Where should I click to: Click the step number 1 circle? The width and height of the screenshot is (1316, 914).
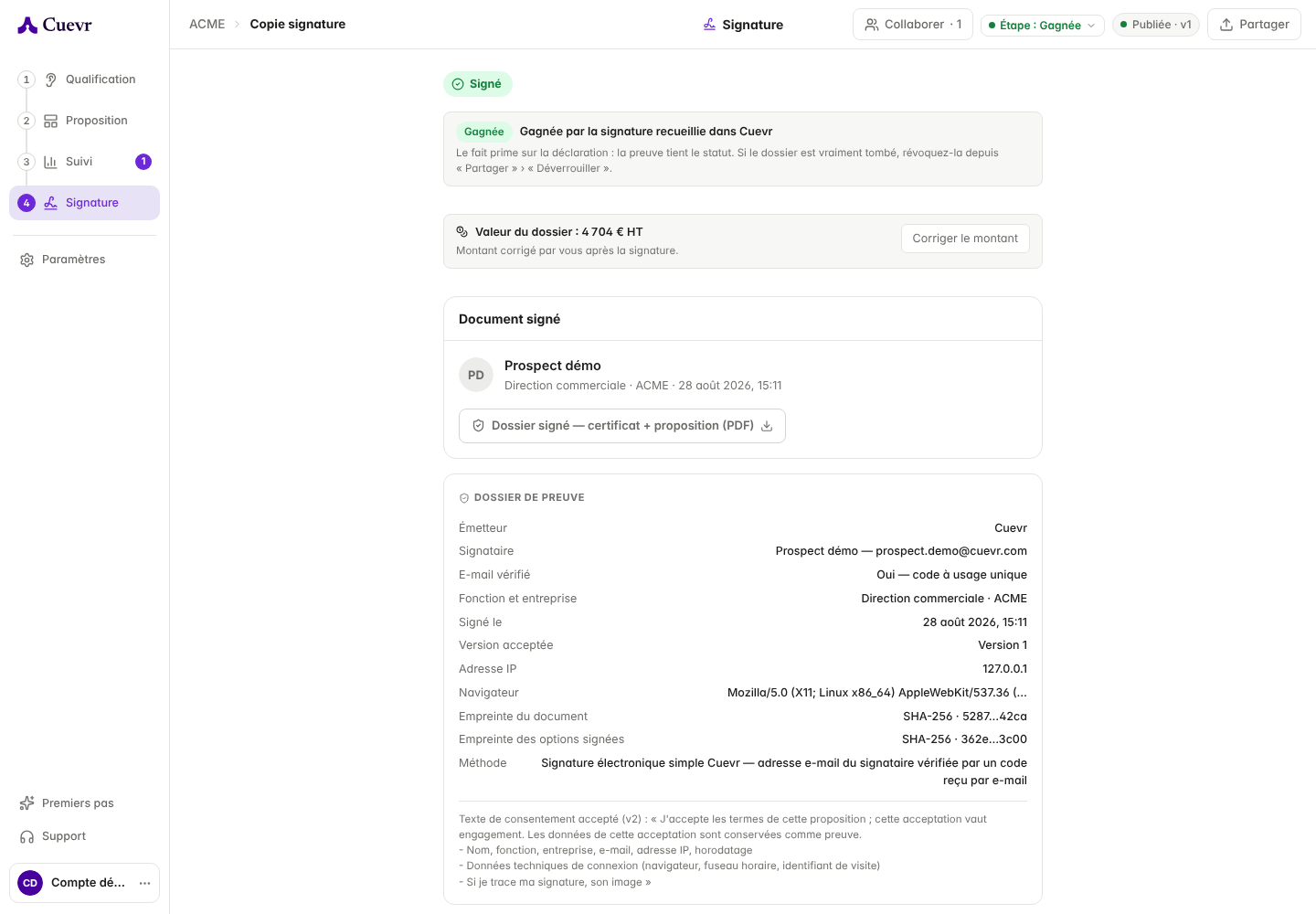click(27, 80)
